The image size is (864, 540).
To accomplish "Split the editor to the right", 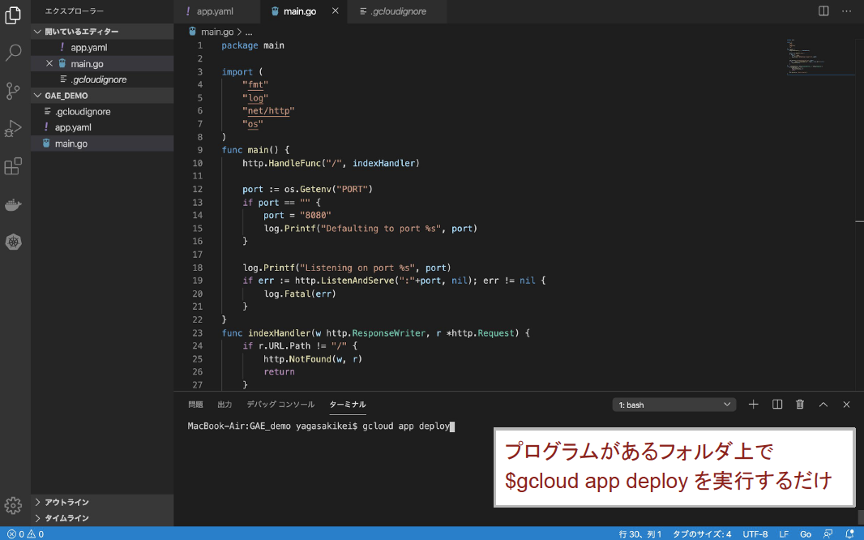I will (823, 11).
